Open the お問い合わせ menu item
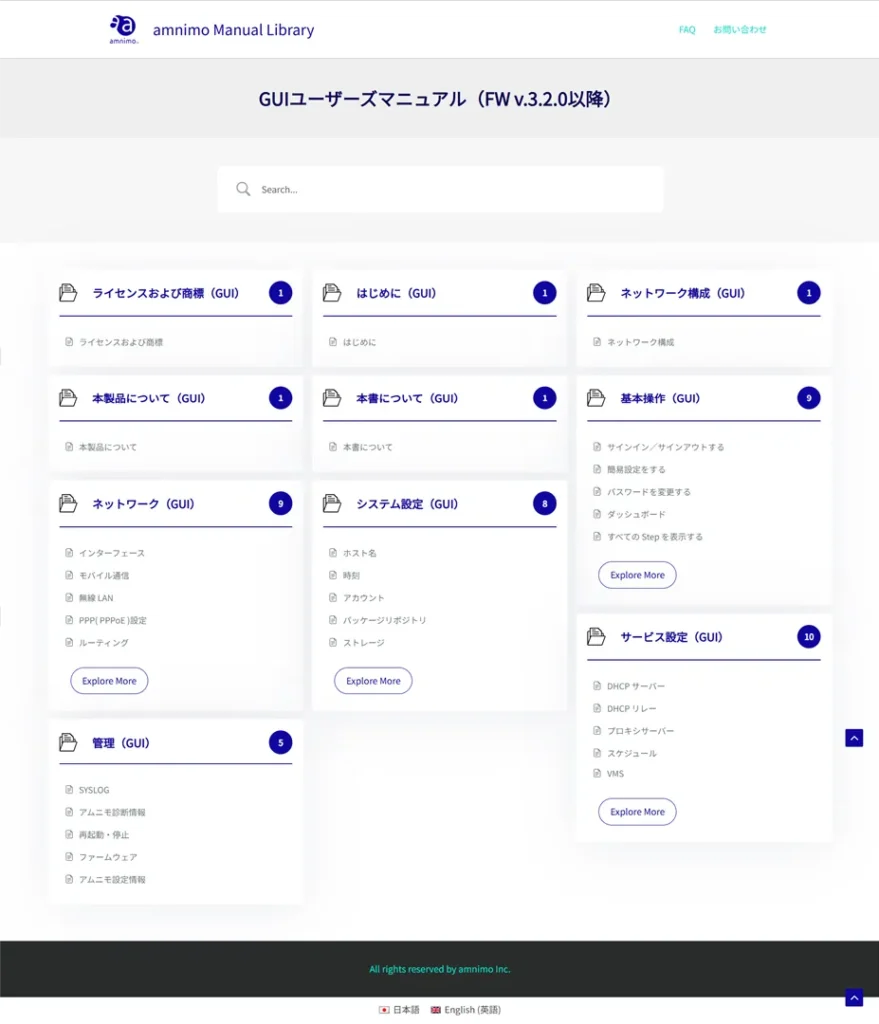879x1024 pixels. [x=740, y=30]
